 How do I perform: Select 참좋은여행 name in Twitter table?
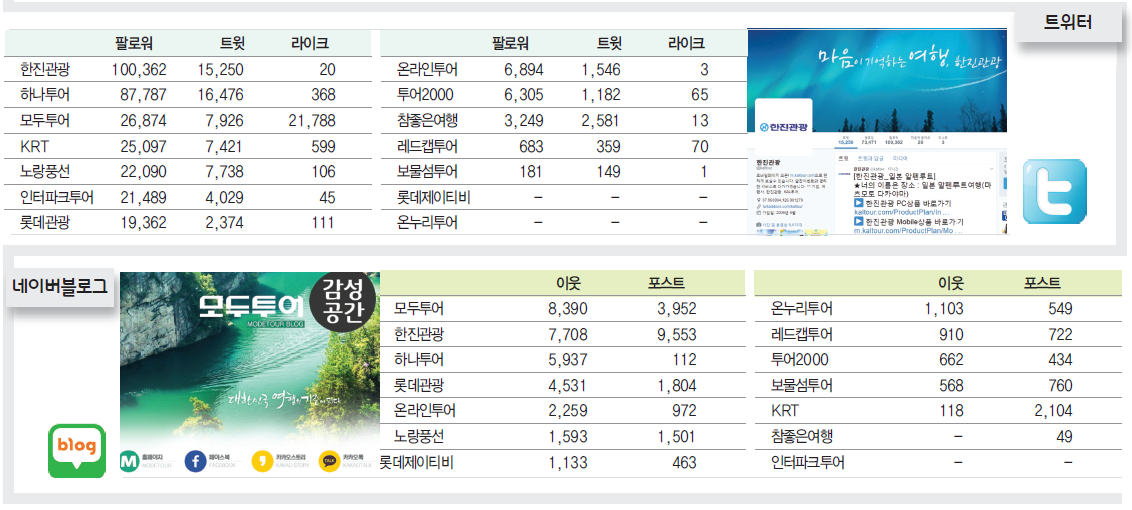pyautogui.click(x=427, y=120)
